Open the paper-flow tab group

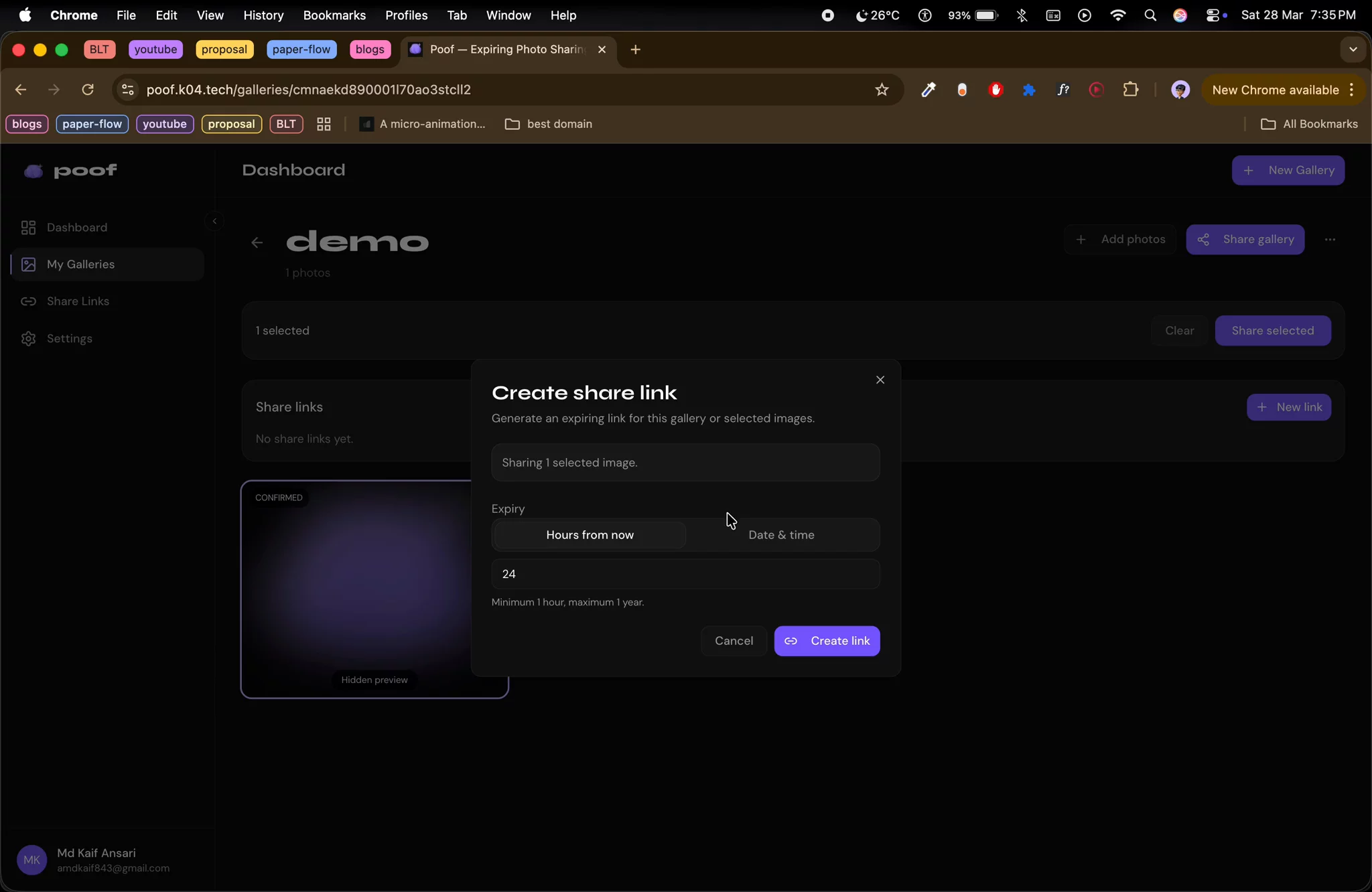coord(301,50)
